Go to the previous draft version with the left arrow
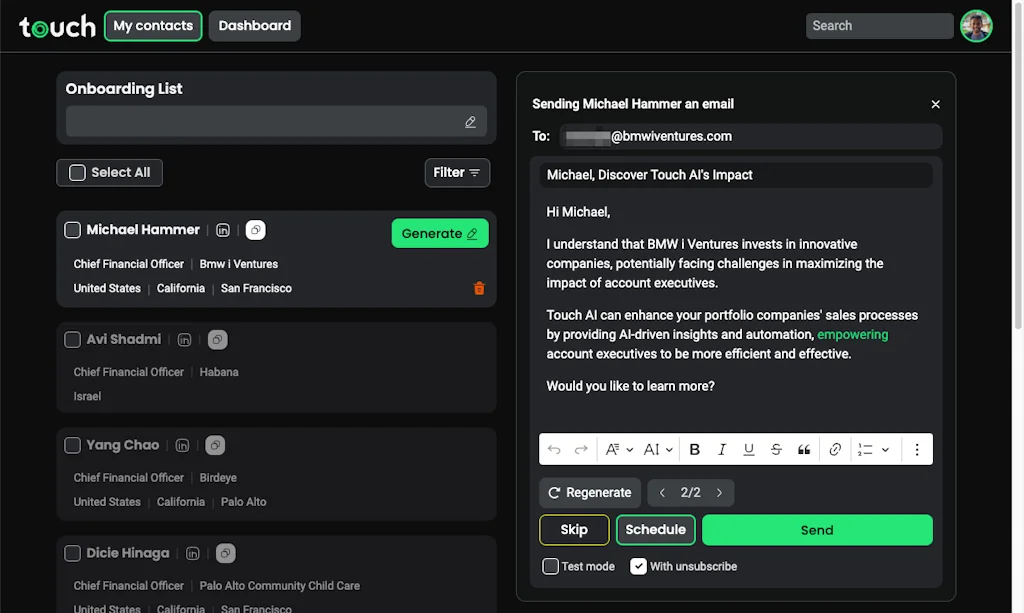The width and height of the screenshot is (1024, 613). point(662,492)
